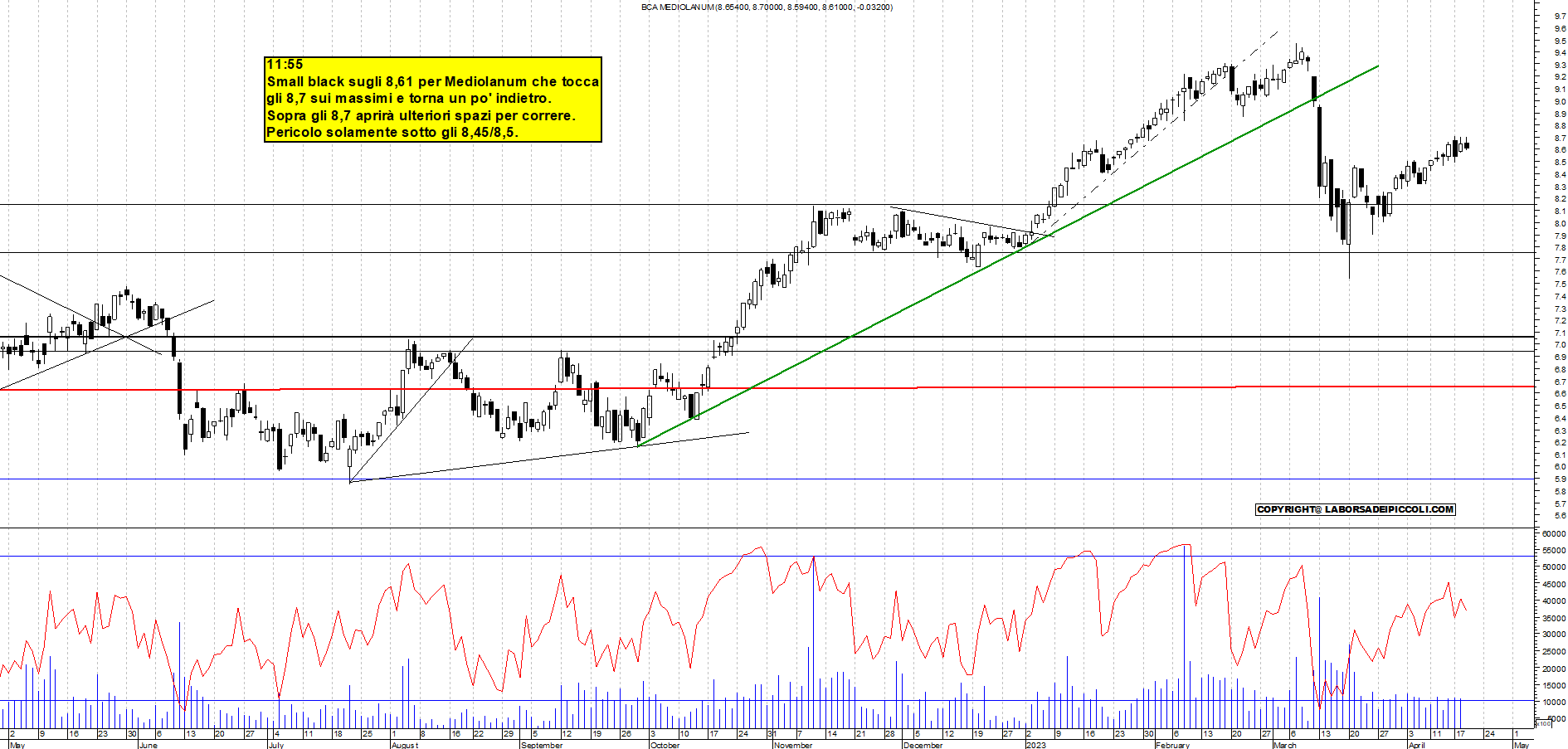1568x749 pixels.
Task: Click the 40000 volume axis label
Action: tap(1554, 601)
